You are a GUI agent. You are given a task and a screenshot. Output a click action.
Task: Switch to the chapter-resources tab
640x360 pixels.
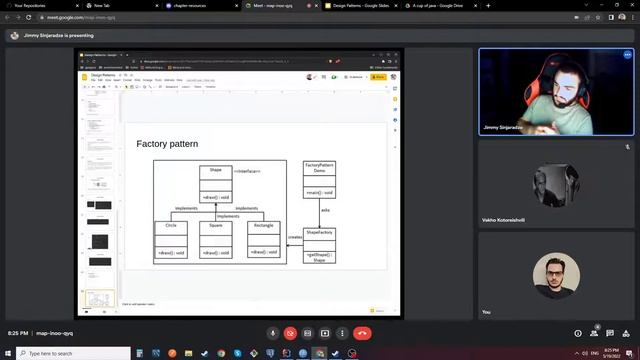point(201,6)
